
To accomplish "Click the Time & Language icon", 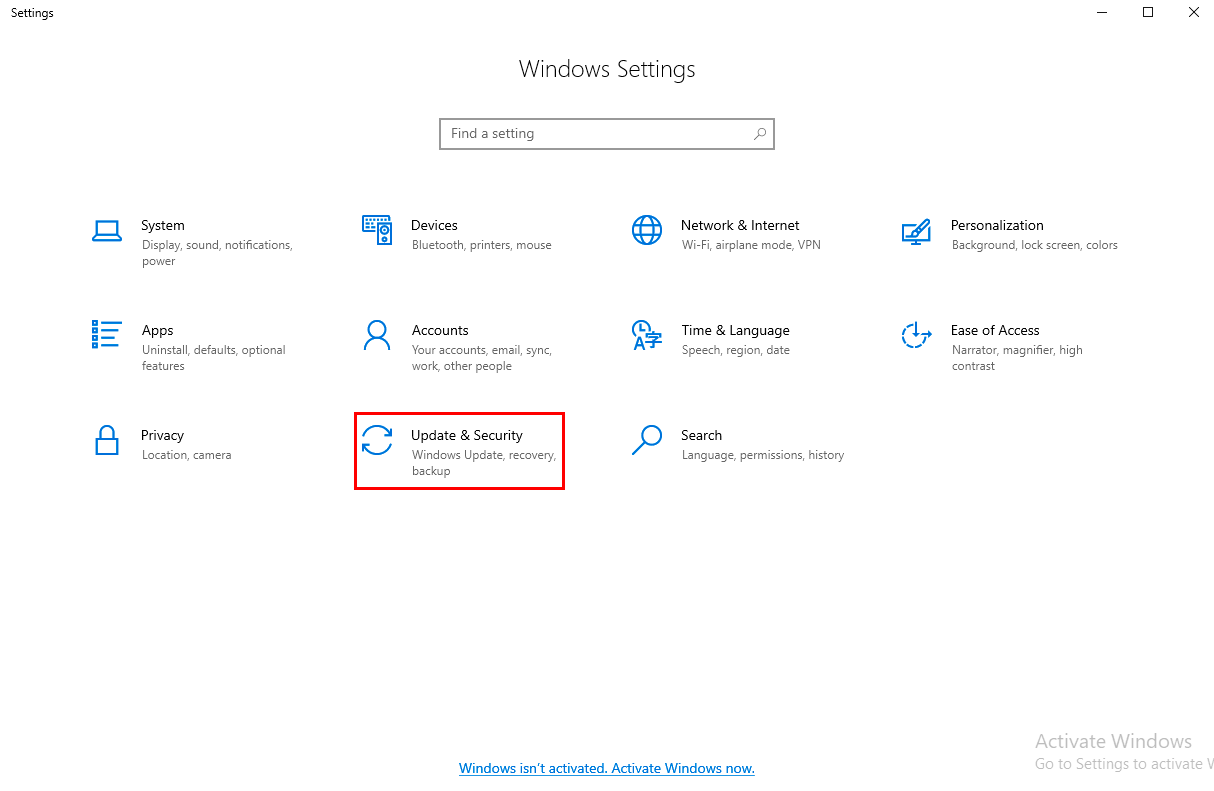I will point(647,335).
